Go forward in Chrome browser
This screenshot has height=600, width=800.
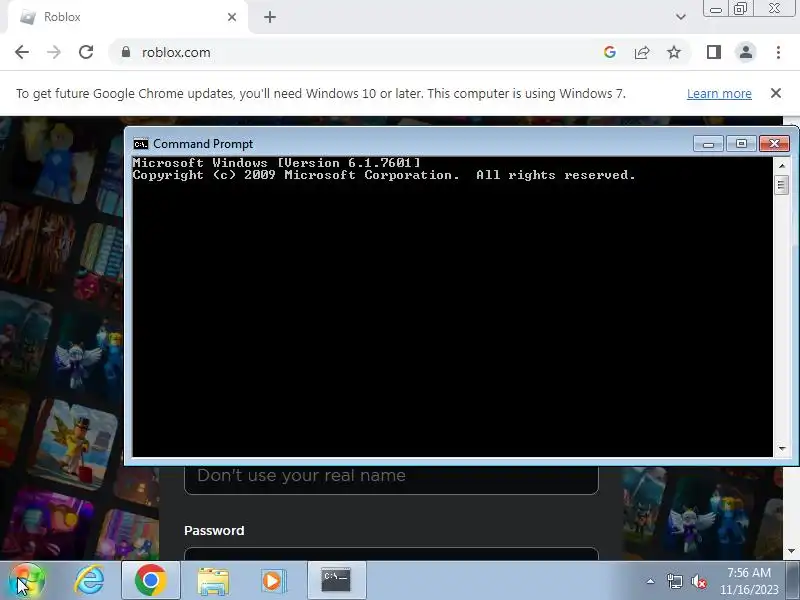pyautogui.click(x=54, y=52)
